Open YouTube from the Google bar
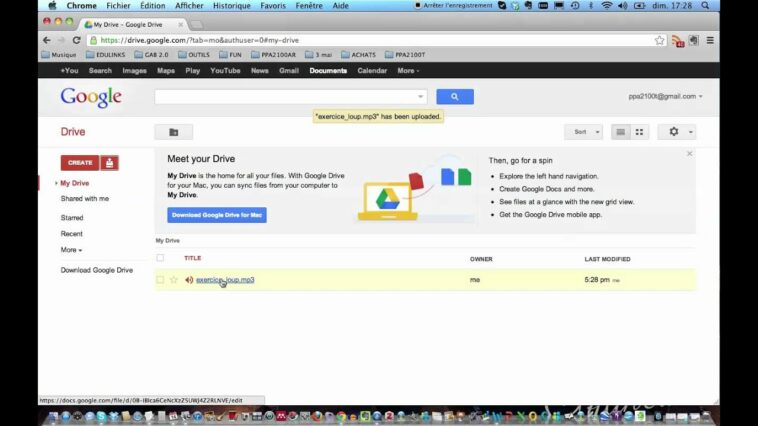 coord(225,71)
